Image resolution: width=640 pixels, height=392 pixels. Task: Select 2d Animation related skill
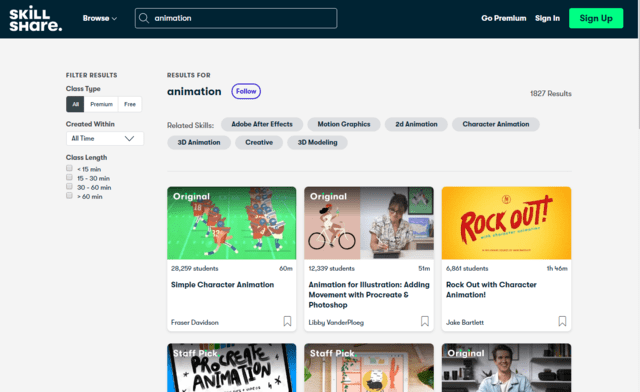coord(416,124)
